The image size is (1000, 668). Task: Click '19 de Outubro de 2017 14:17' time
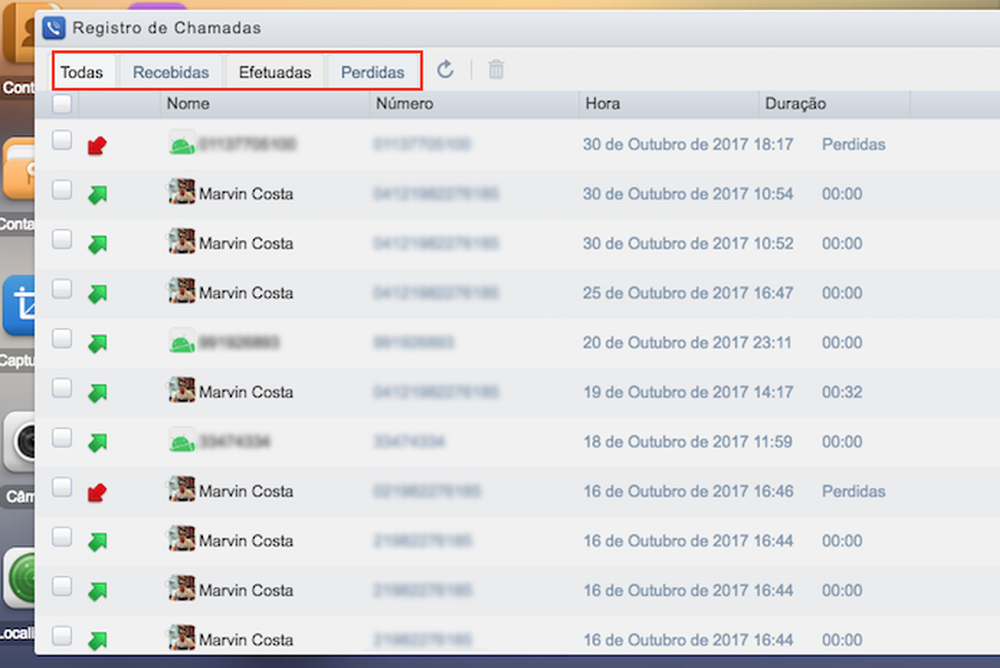688,392
